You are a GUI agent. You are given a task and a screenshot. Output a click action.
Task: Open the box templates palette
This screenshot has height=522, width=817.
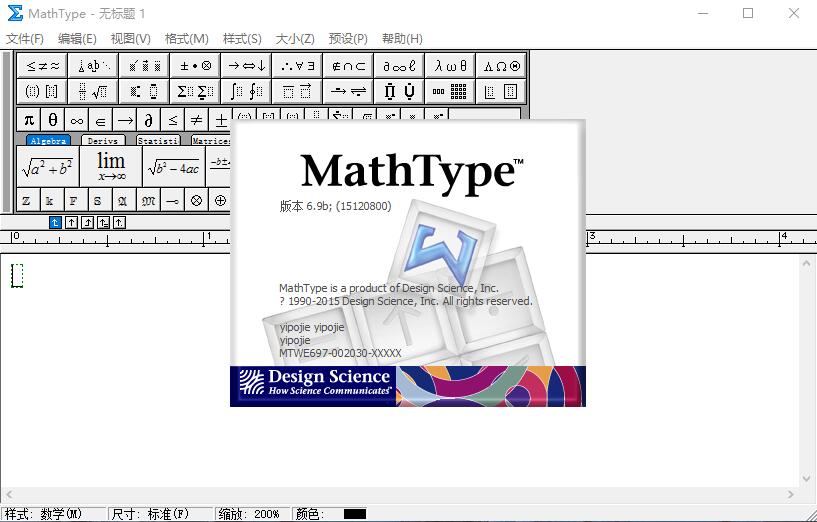(501, 92)
